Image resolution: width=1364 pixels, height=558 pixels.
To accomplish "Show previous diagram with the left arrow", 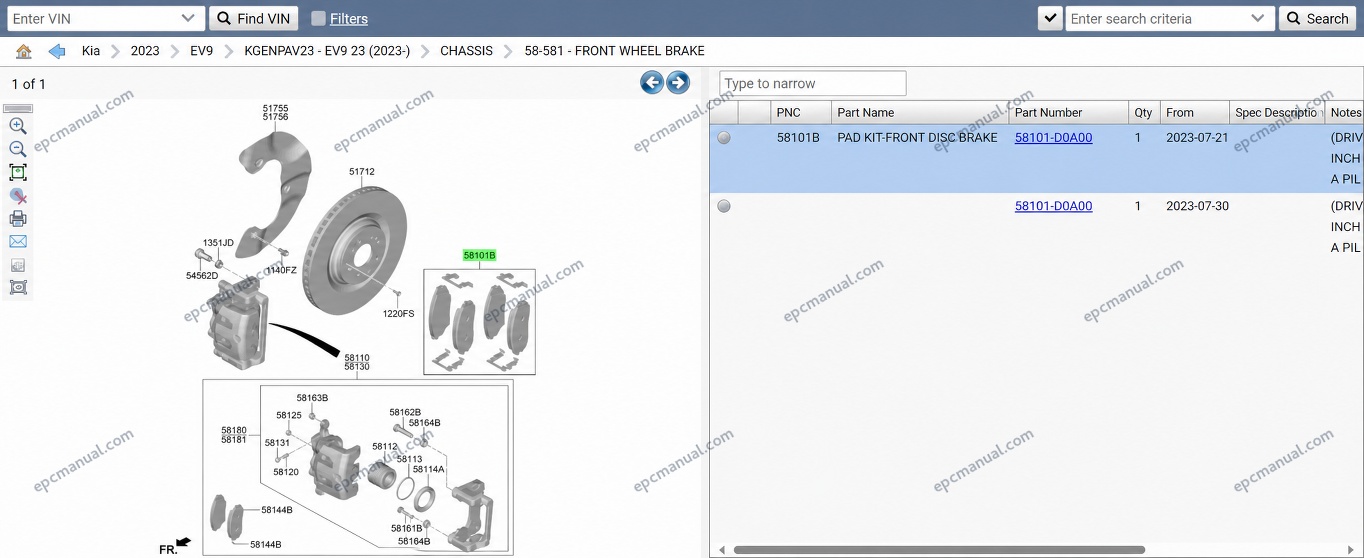I will [652, 83].
